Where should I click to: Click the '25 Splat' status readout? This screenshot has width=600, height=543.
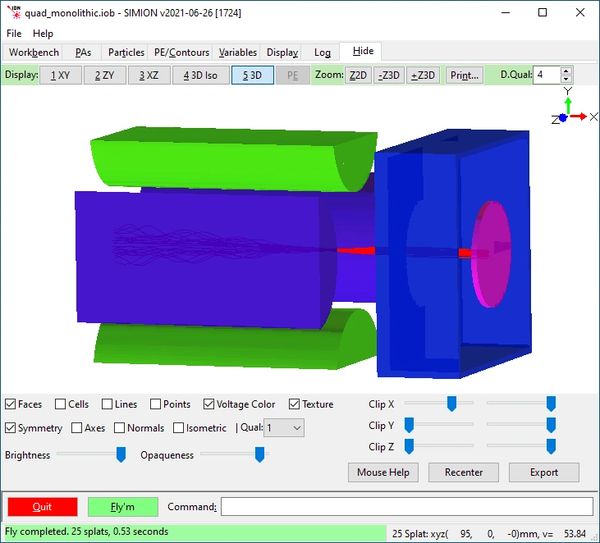coord(489,533)
